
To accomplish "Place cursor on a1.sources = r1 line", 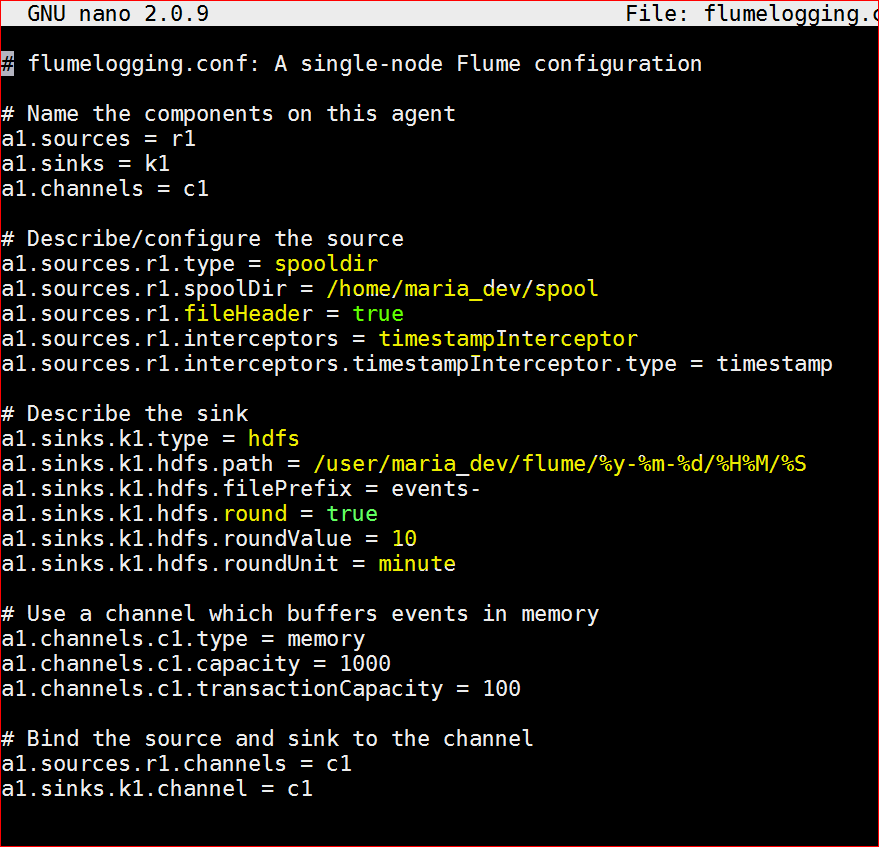I will pos(99,139).
